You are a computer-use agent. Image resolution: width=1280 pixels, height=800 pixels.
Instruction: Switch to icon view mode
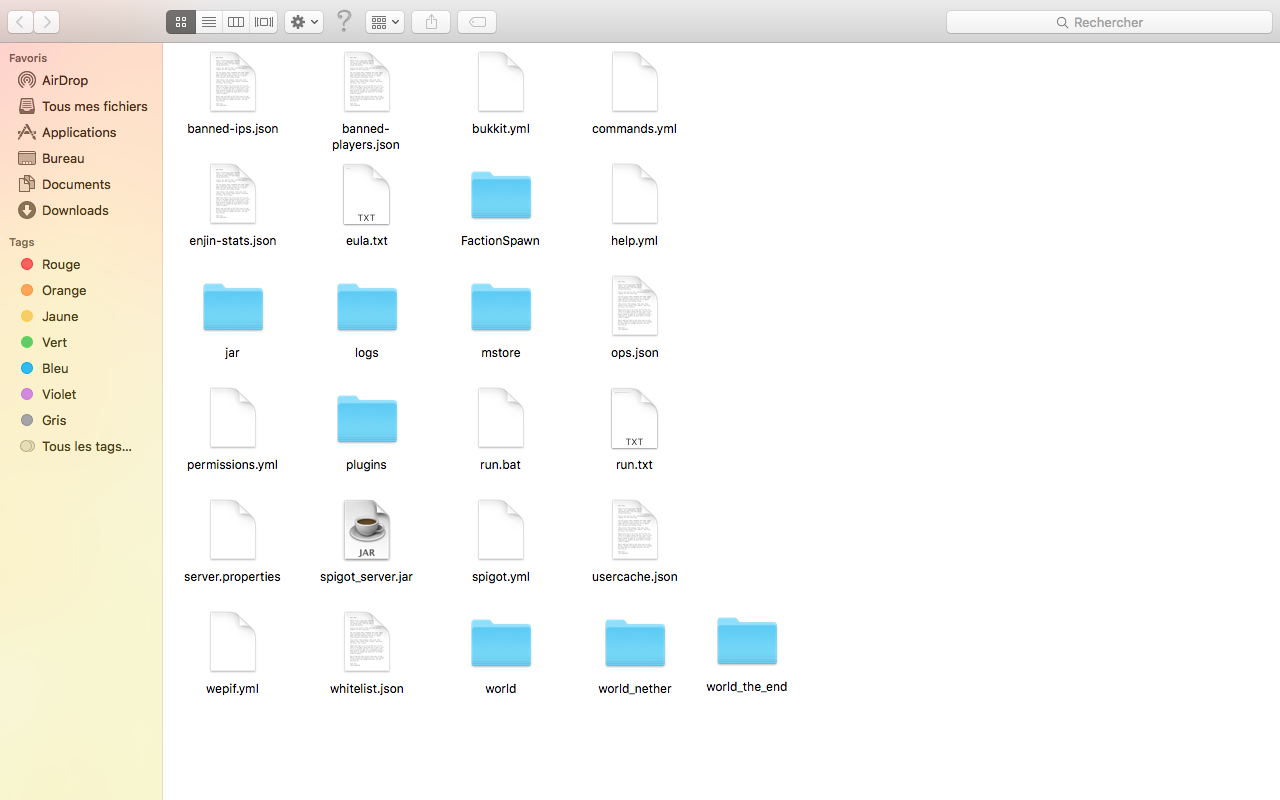click(181, 22)
